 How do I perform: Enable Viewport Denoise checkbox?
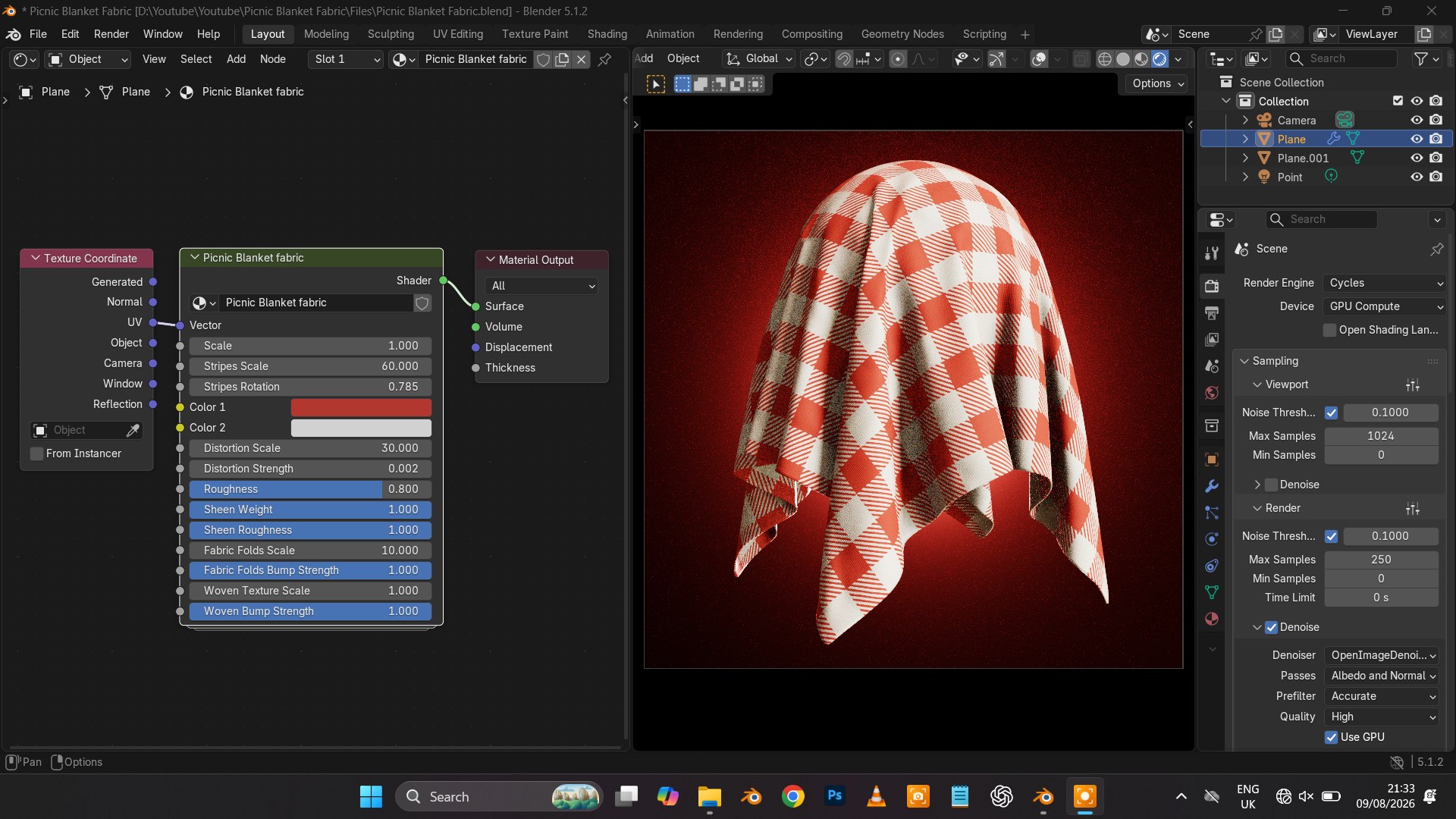1271,485
